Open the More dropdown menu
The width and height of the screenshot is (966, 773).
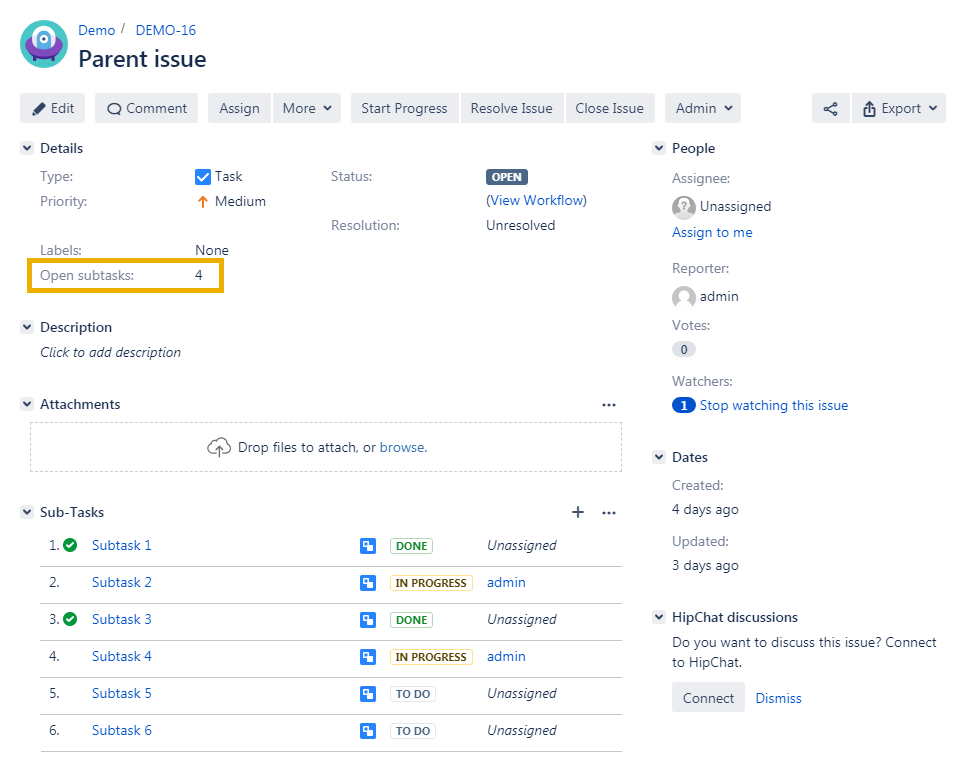[x=307, y=108]
